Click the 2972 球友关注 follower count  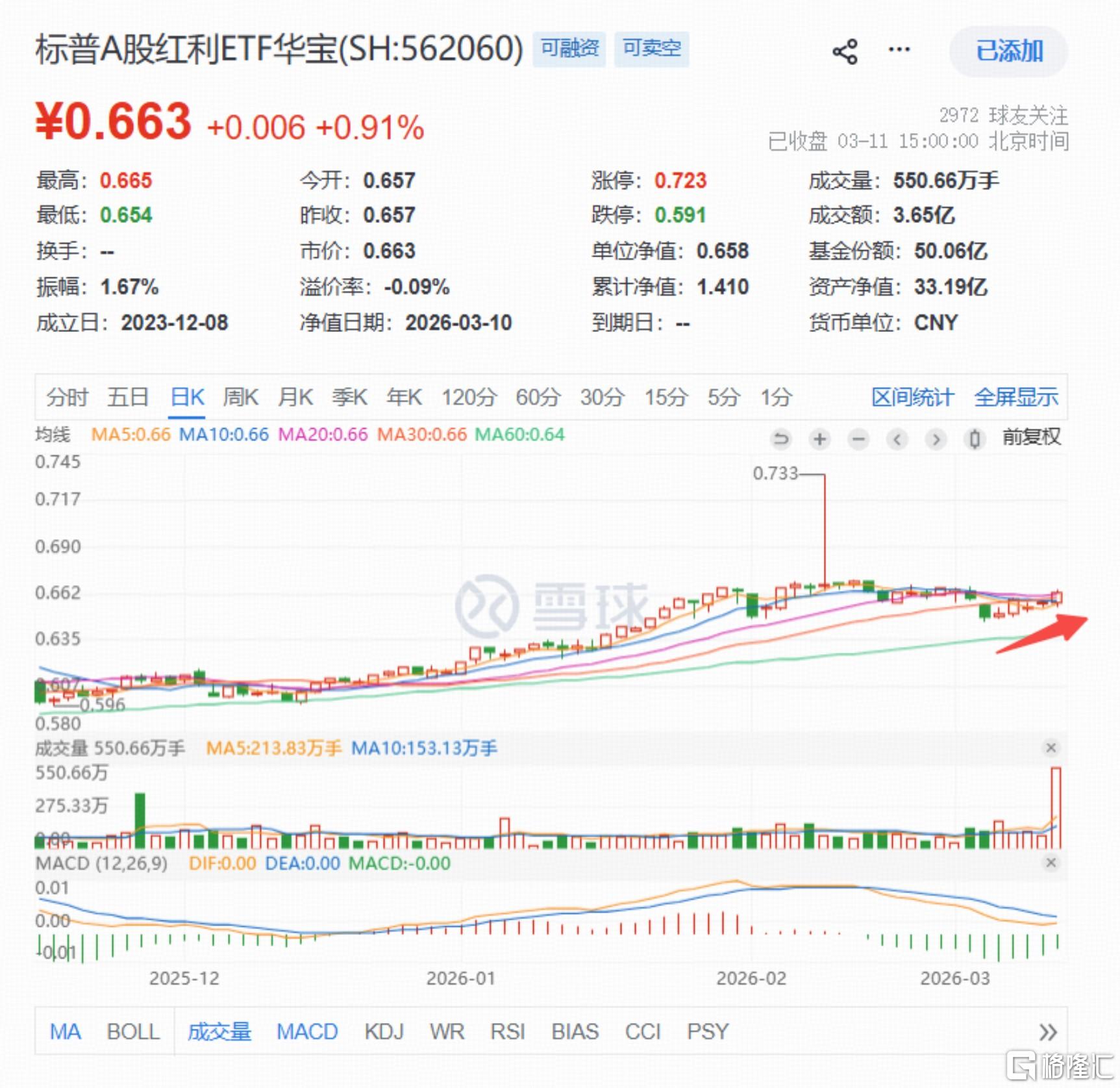(1003, 116)
